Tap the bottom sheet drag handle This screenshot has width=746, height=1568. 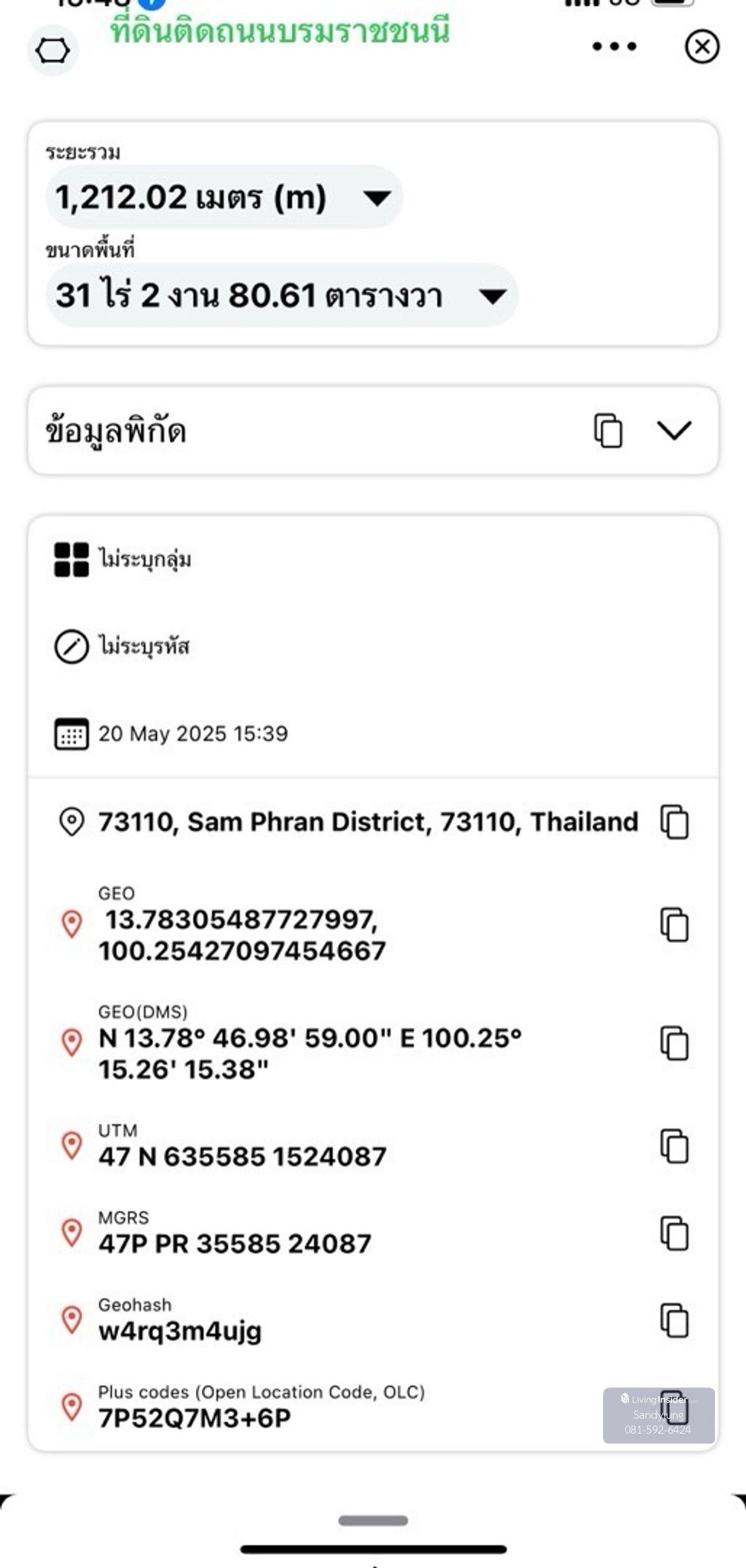pyautogui.click(x=373, y=1521)
